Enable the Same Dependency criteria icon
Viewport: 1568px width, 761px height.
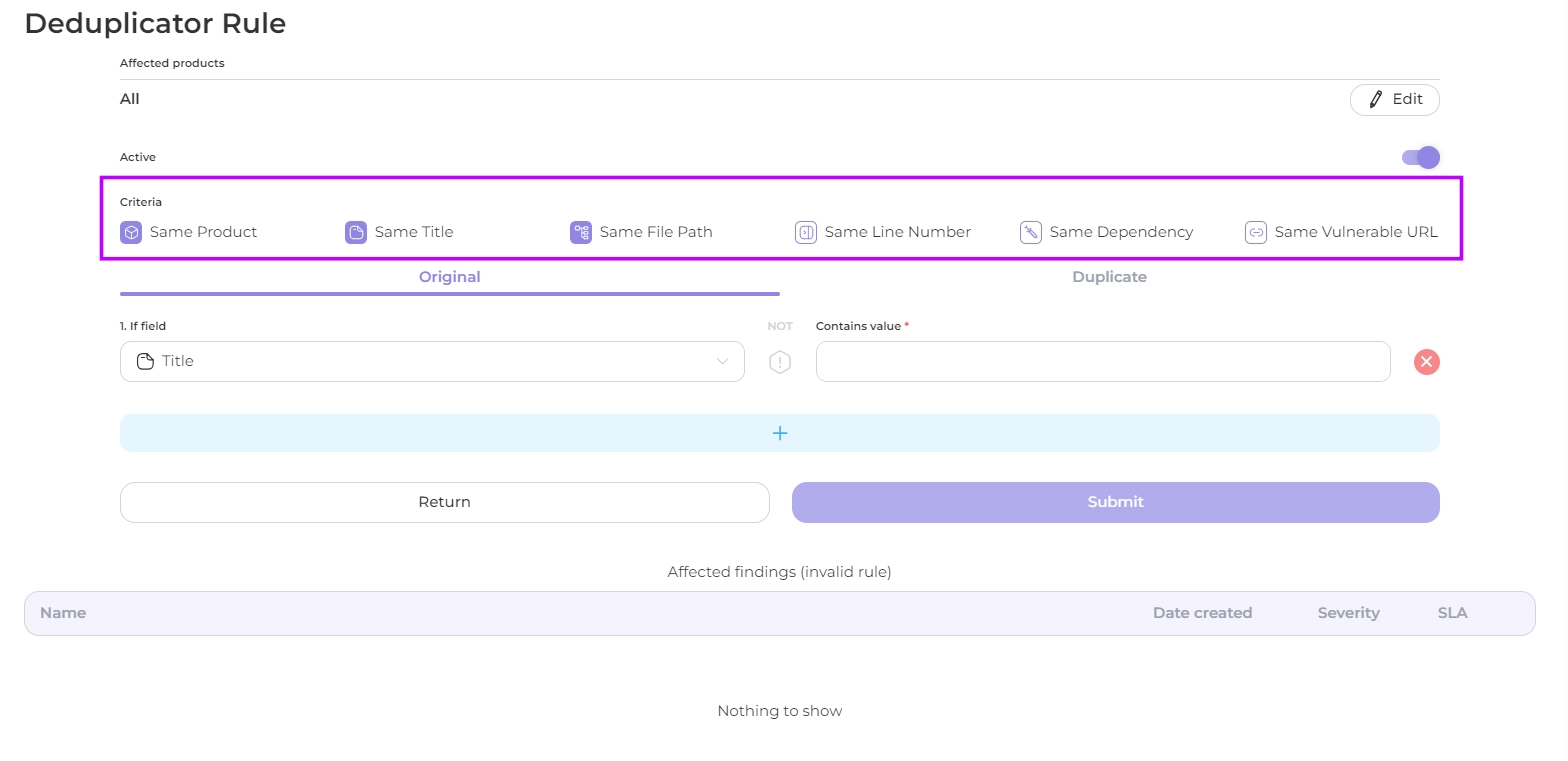click(1031, 232)
